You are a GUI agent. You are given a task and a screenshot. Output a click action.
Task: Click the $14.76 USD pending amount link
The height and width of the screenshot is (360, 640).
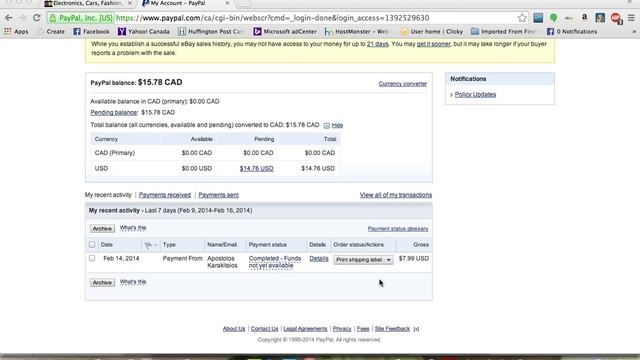(256, 168)
